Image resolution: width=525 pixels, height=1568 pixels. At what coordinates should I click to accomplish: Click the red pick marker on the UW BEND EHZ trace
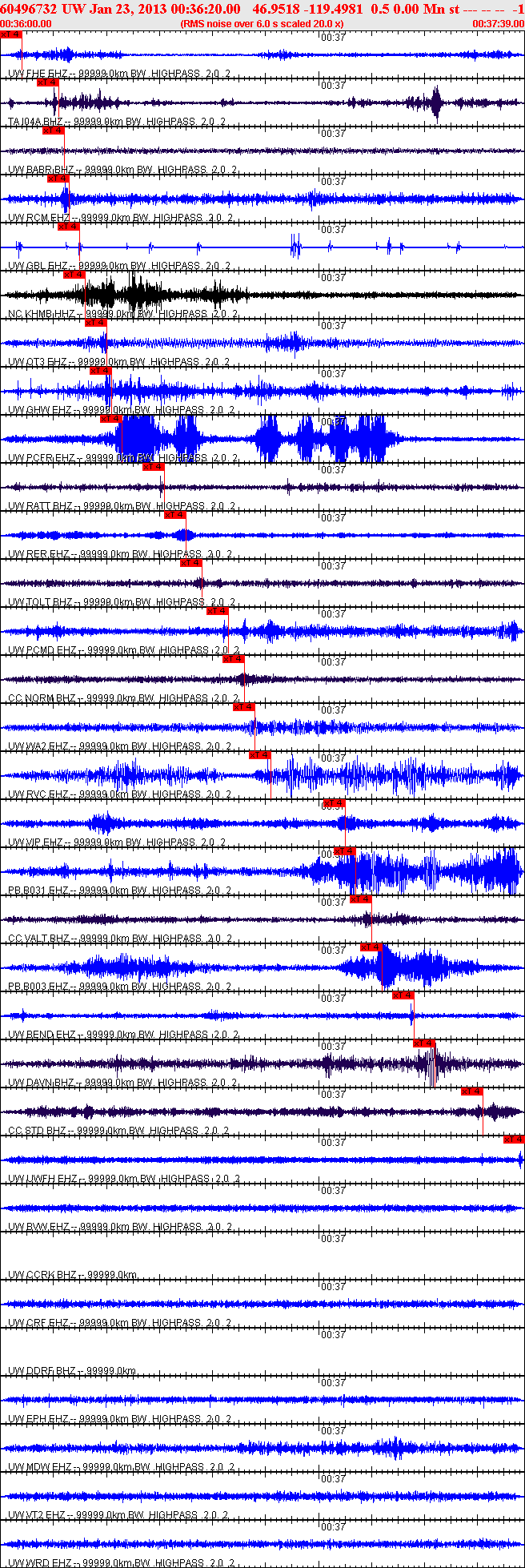point(403,995)
